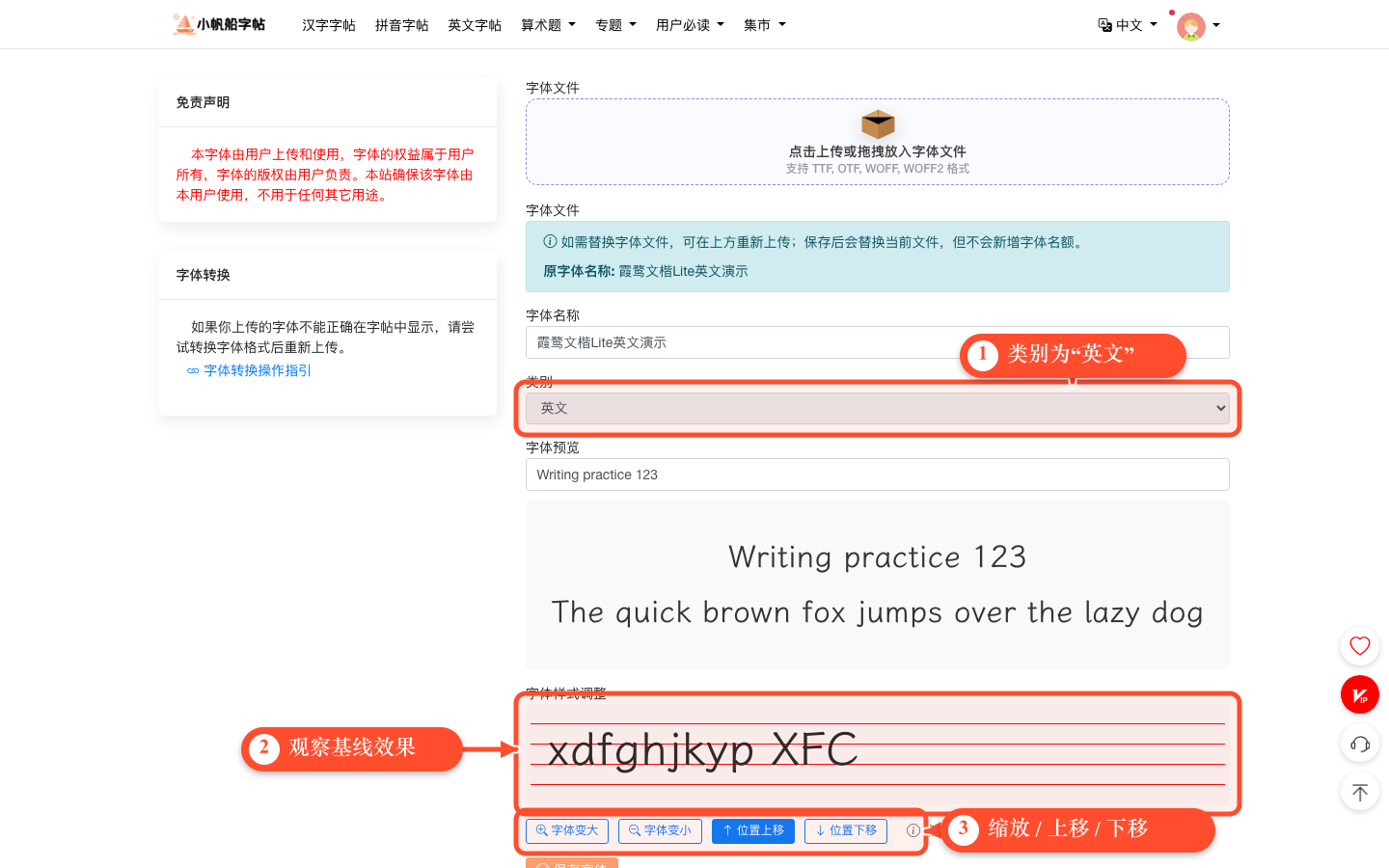1389x868 pixels.
Task: Click the sample text 'xdfghjkyp XFC'
Action: click(702, 749)
